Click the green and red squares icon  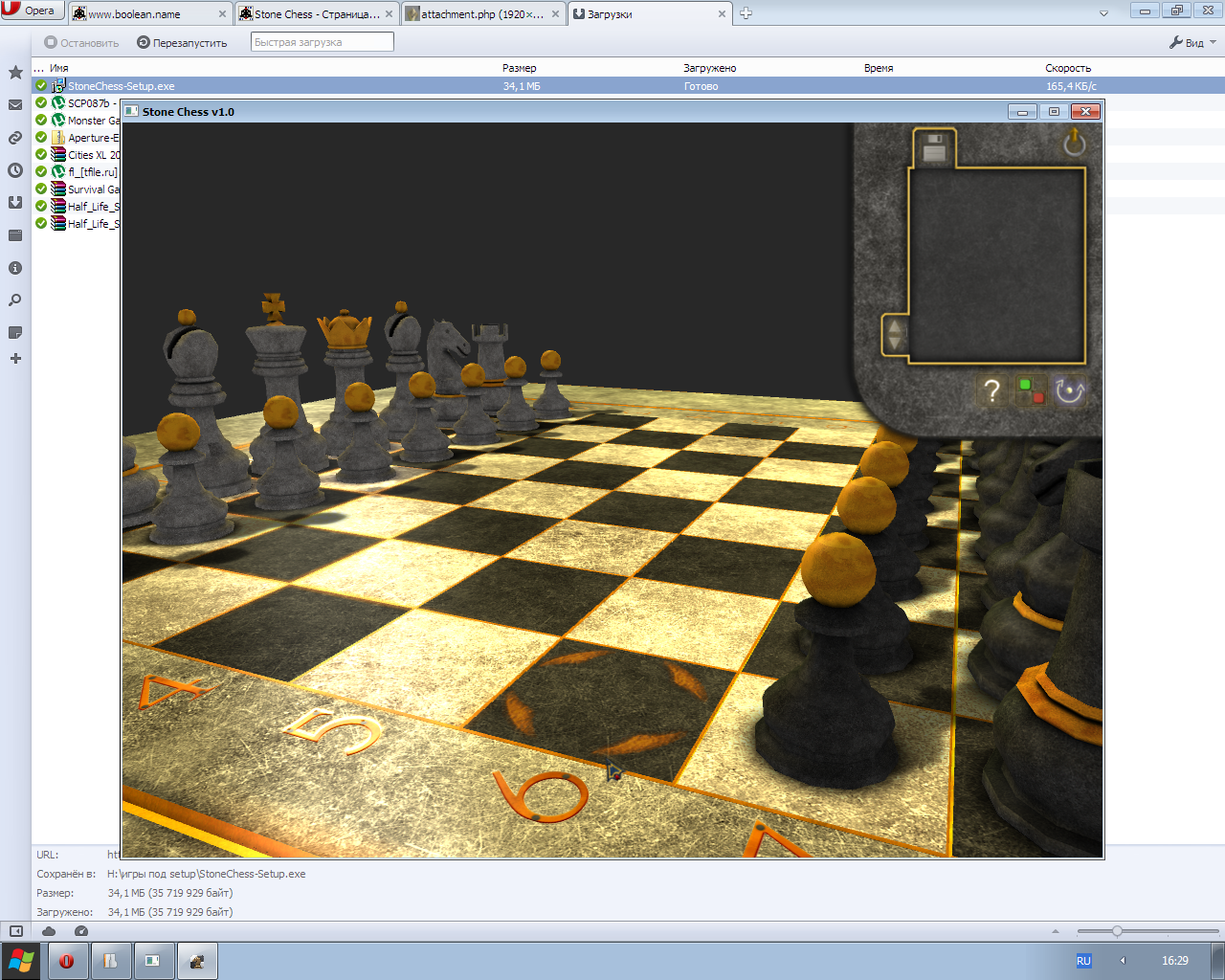tap(1031, 390)
